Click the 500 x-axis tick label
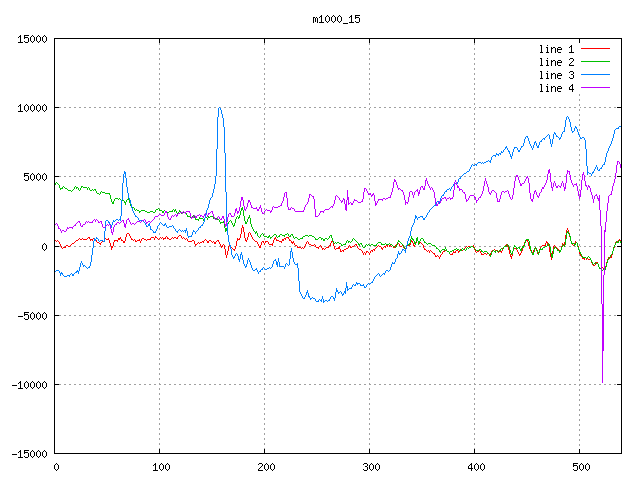 point(580,467)
